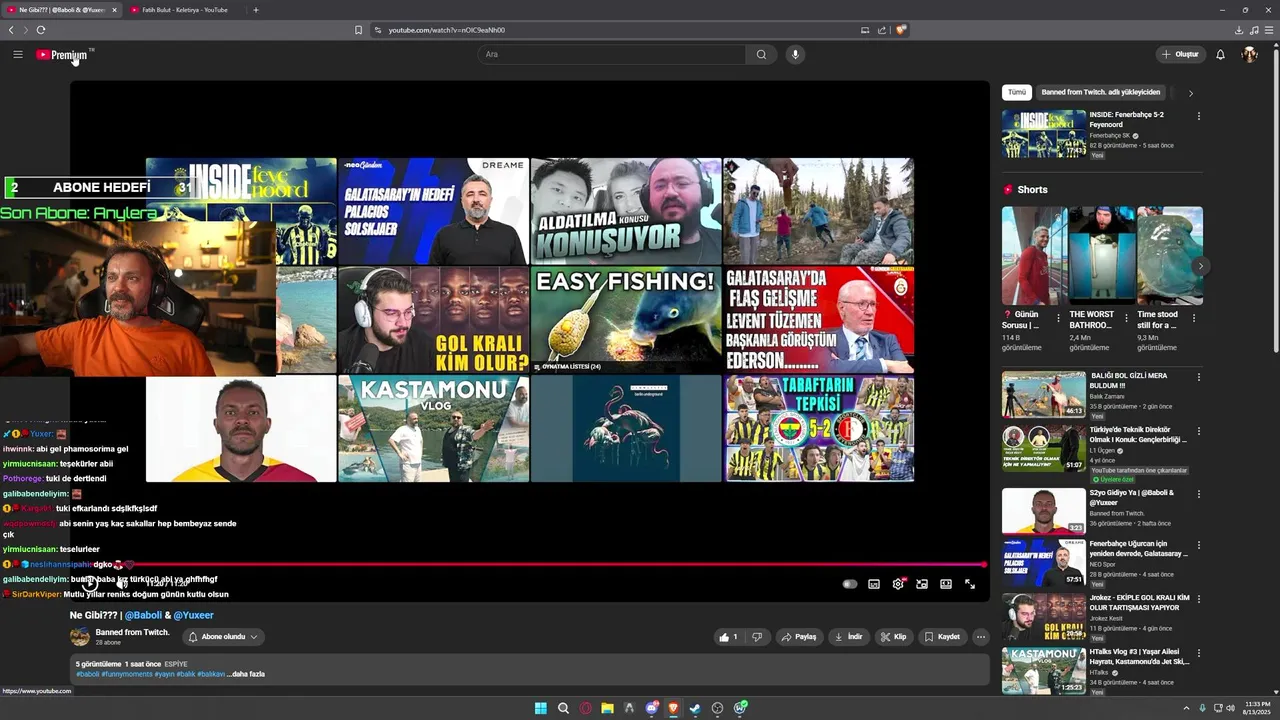Screen dimensions: 1280x720
Task: Open @Baboli channel link in title
Action: [143, 615]
